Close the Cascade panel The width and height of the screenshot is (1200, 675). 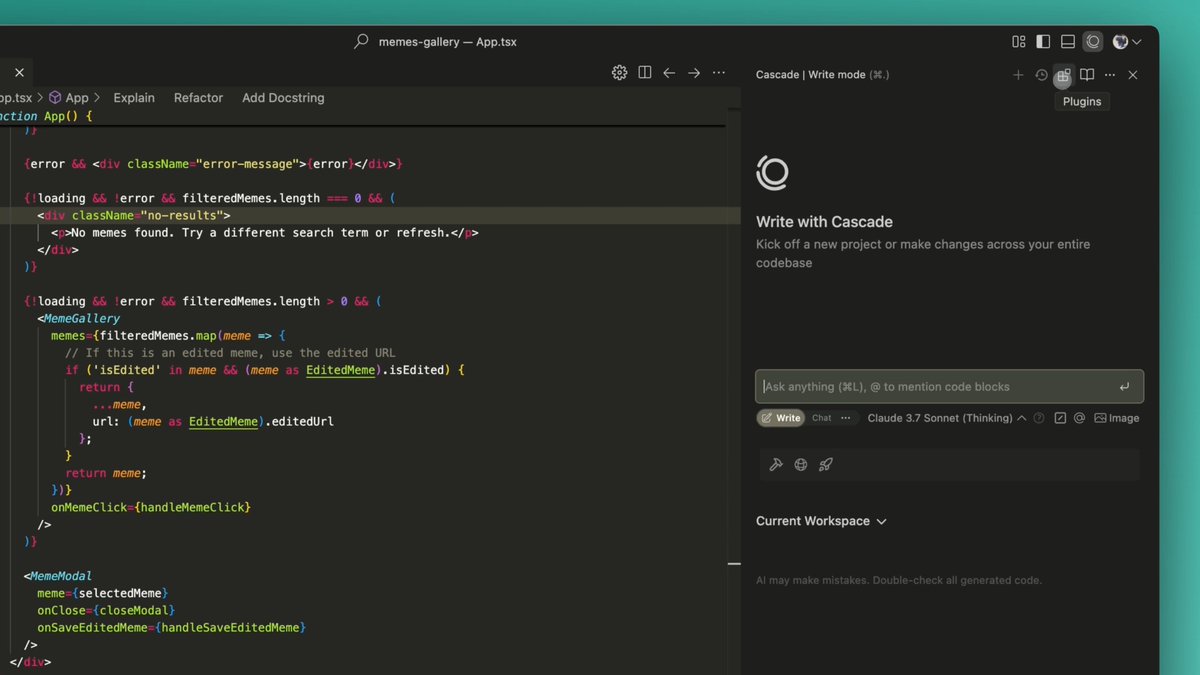tap(1133, 75)
